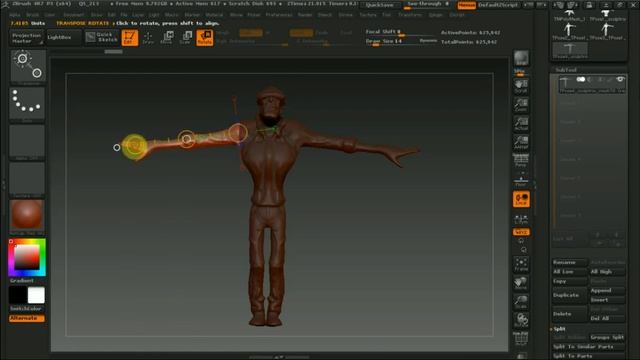Click the Duplicate subtool button
Image resolution: width=640 pixels, height=360 pixels.
[570, 295]
